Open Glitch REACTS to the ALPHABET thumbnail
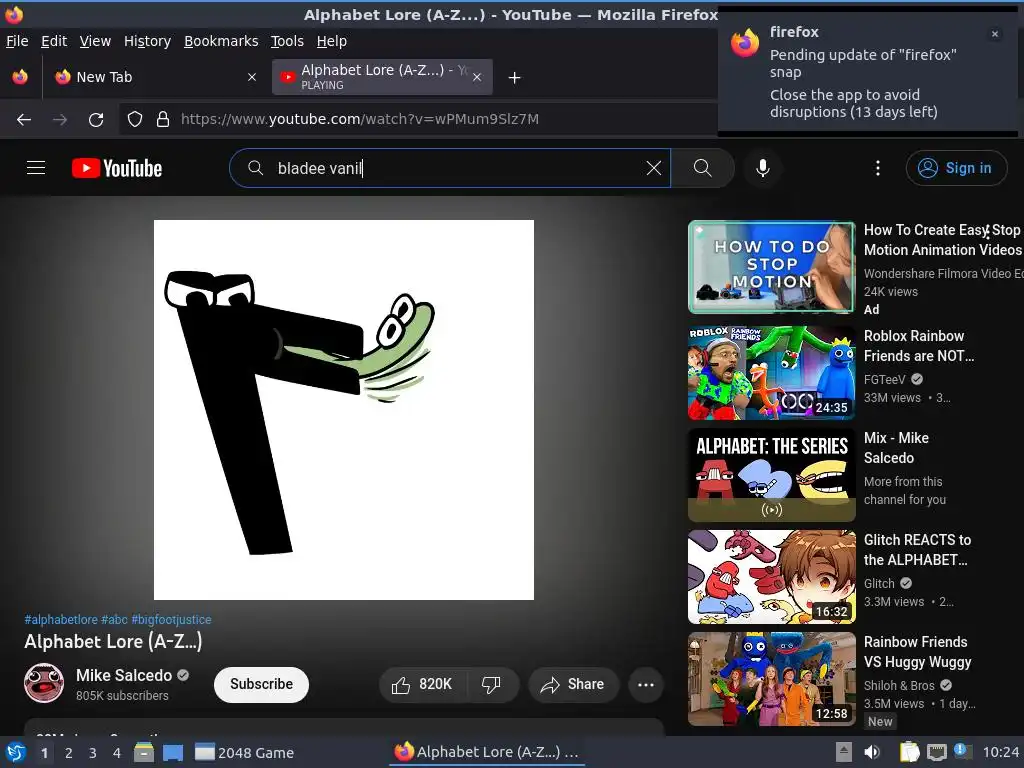Image resolution: width=1024 pixels, height=768 pixels. point(771,577)
